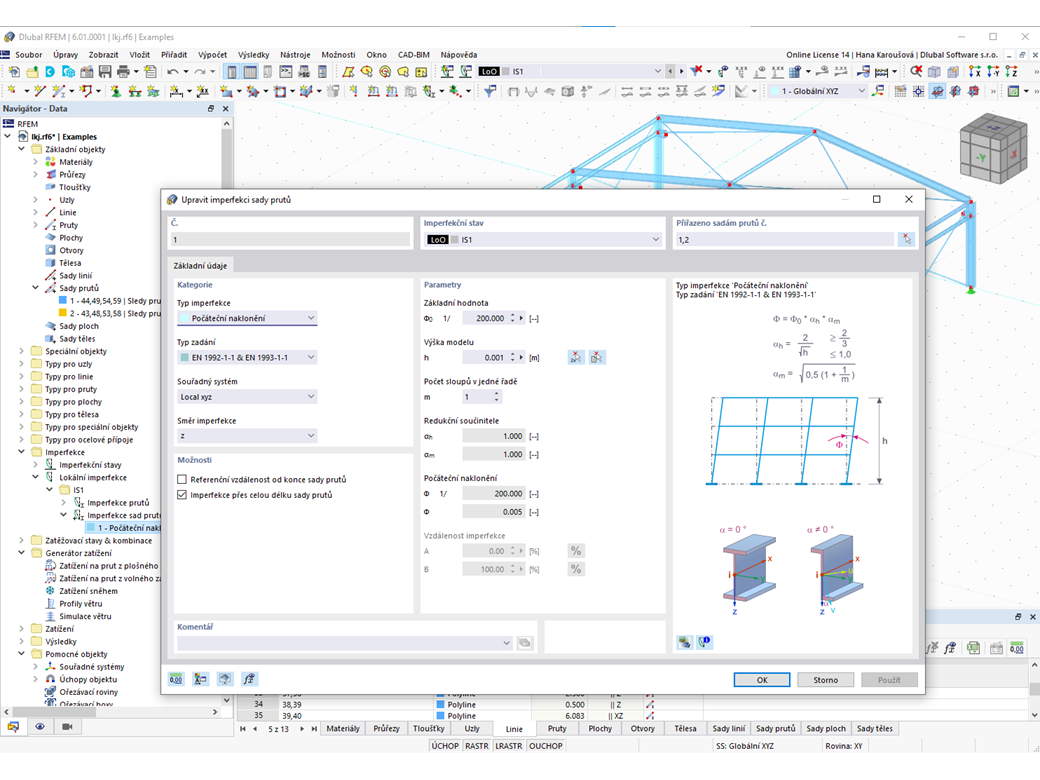1040x780 pixels.
Task: Click blue swatch of Polyline row 34
Action: [x=440, y=704]
